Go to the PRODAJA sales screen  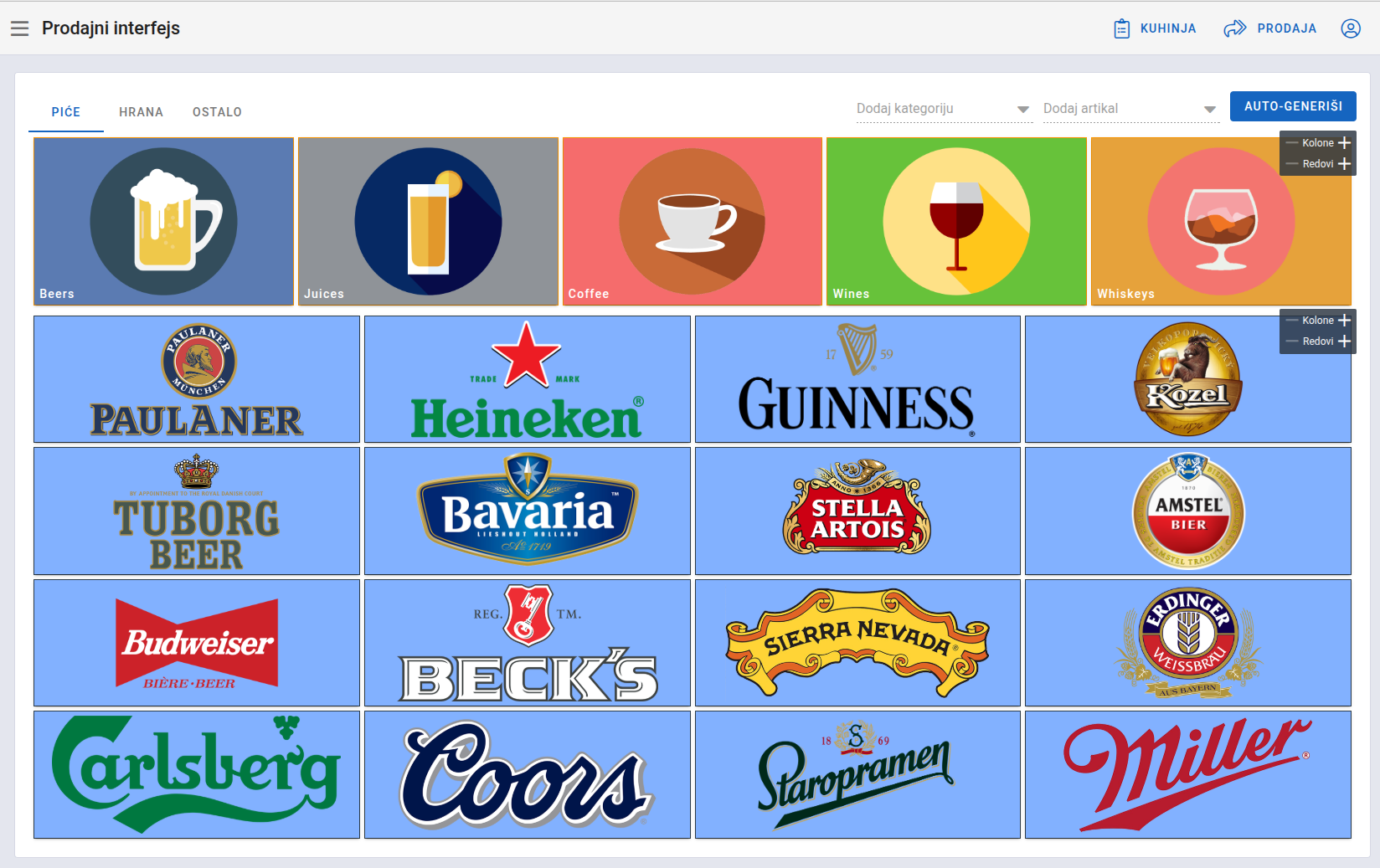pos(1270,28)
